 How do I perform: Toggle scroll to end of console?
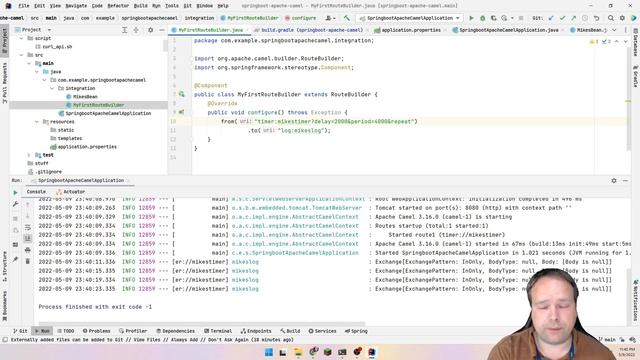(27, 238)
